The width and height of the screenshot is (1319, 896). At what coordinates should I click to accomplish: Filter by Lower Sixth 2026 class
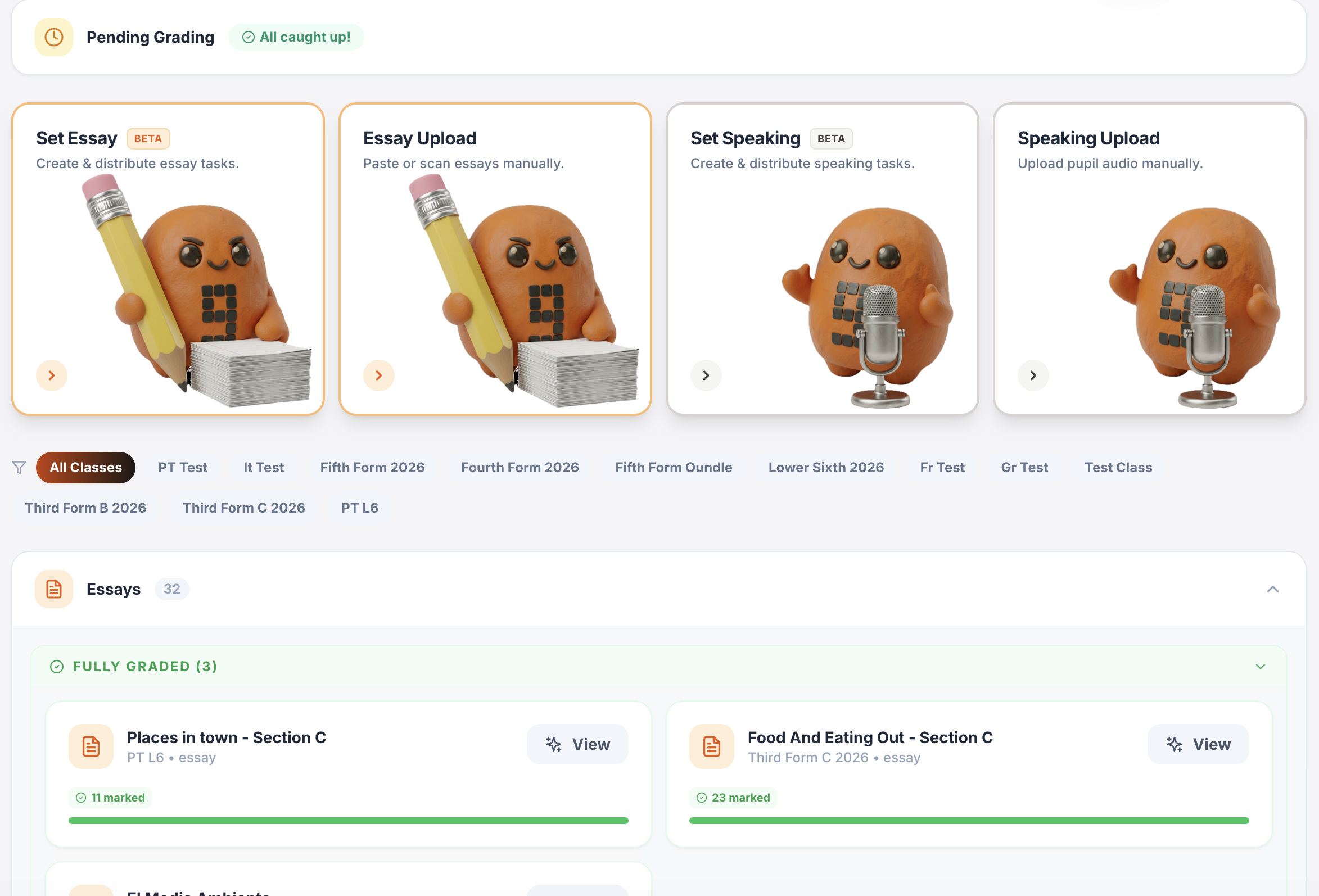point(826,468)
